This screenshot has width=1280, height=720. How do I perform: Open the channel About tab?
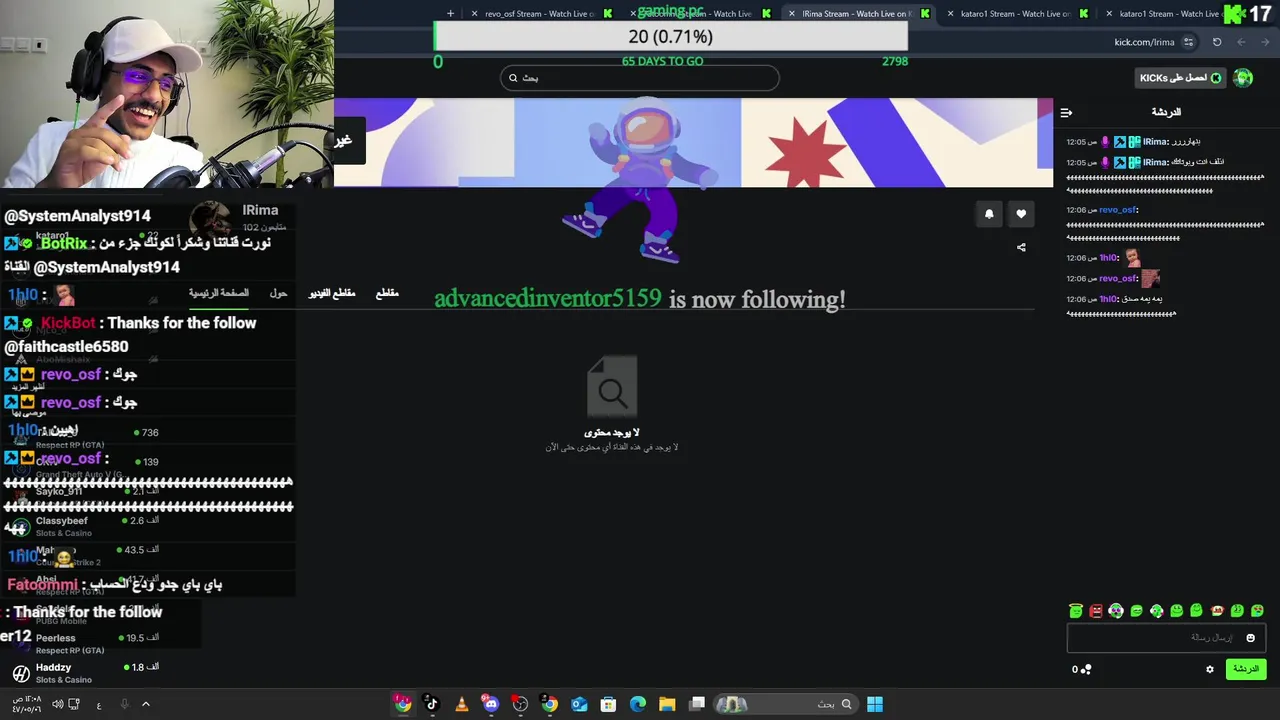[x=278, y=293]
